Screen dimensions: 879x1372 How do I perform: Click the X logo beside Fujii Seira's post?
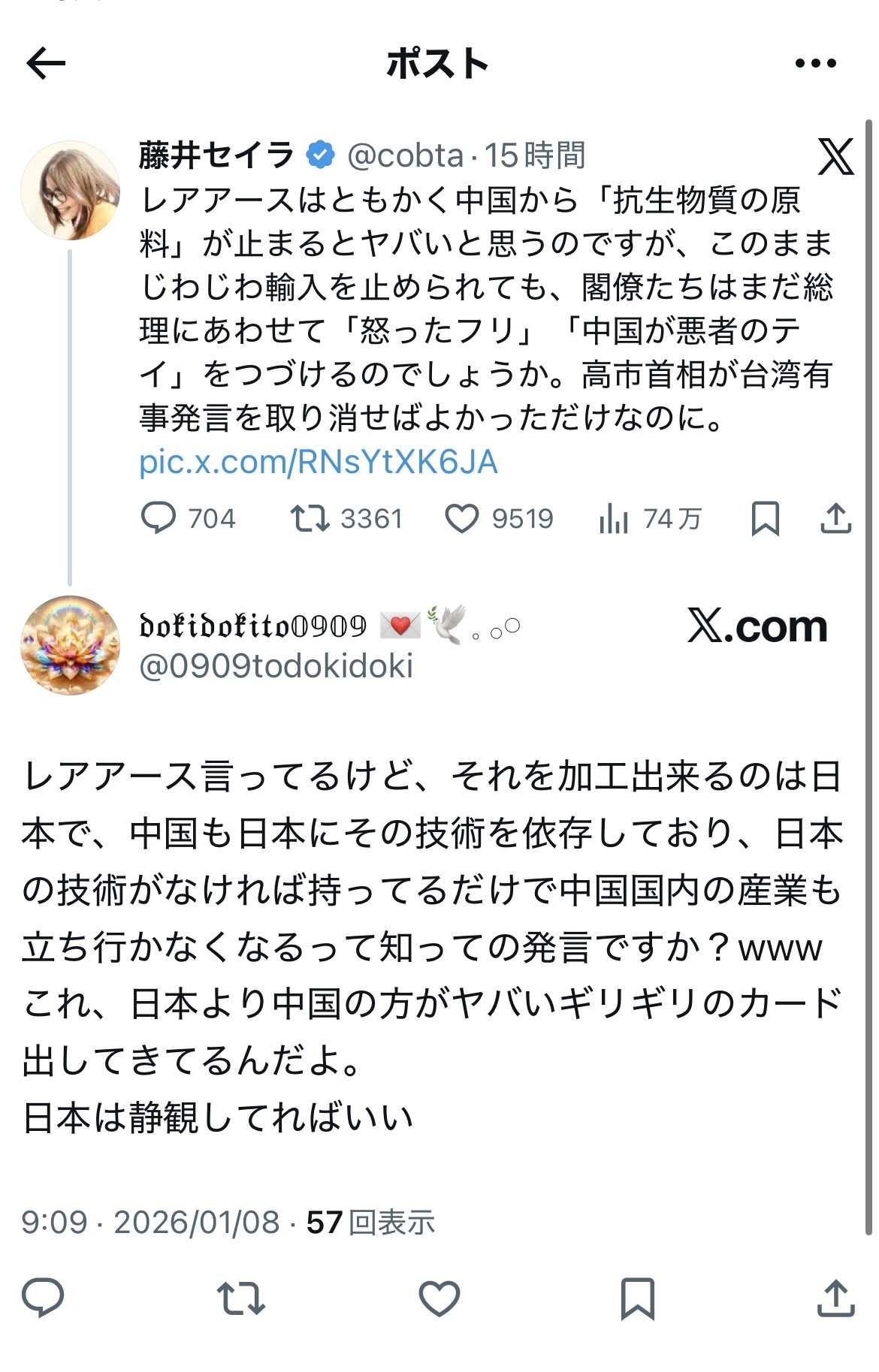[x=835, y=157]
